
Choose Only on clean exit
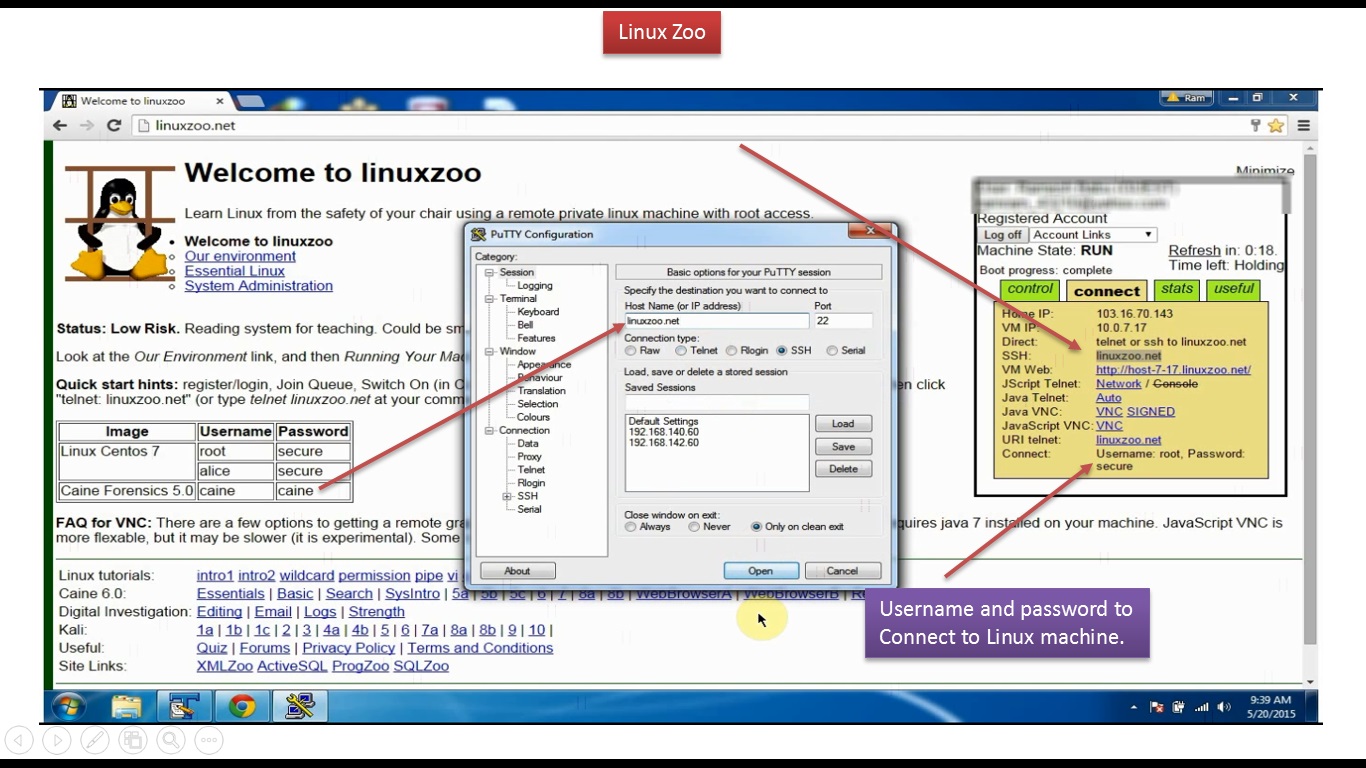756,527
